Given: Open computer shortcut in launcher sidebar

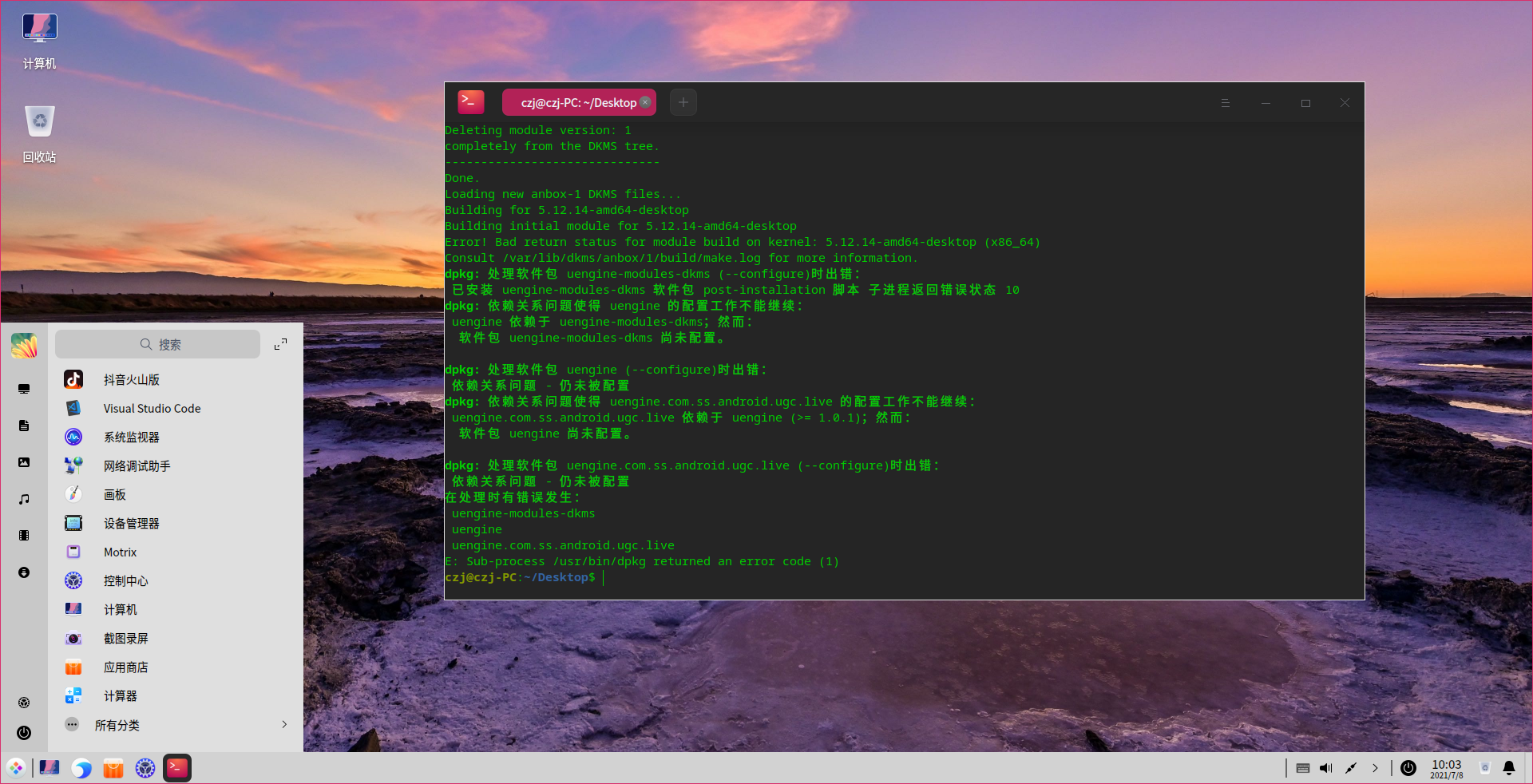Looking at the screenshot, I should (24, 389).
